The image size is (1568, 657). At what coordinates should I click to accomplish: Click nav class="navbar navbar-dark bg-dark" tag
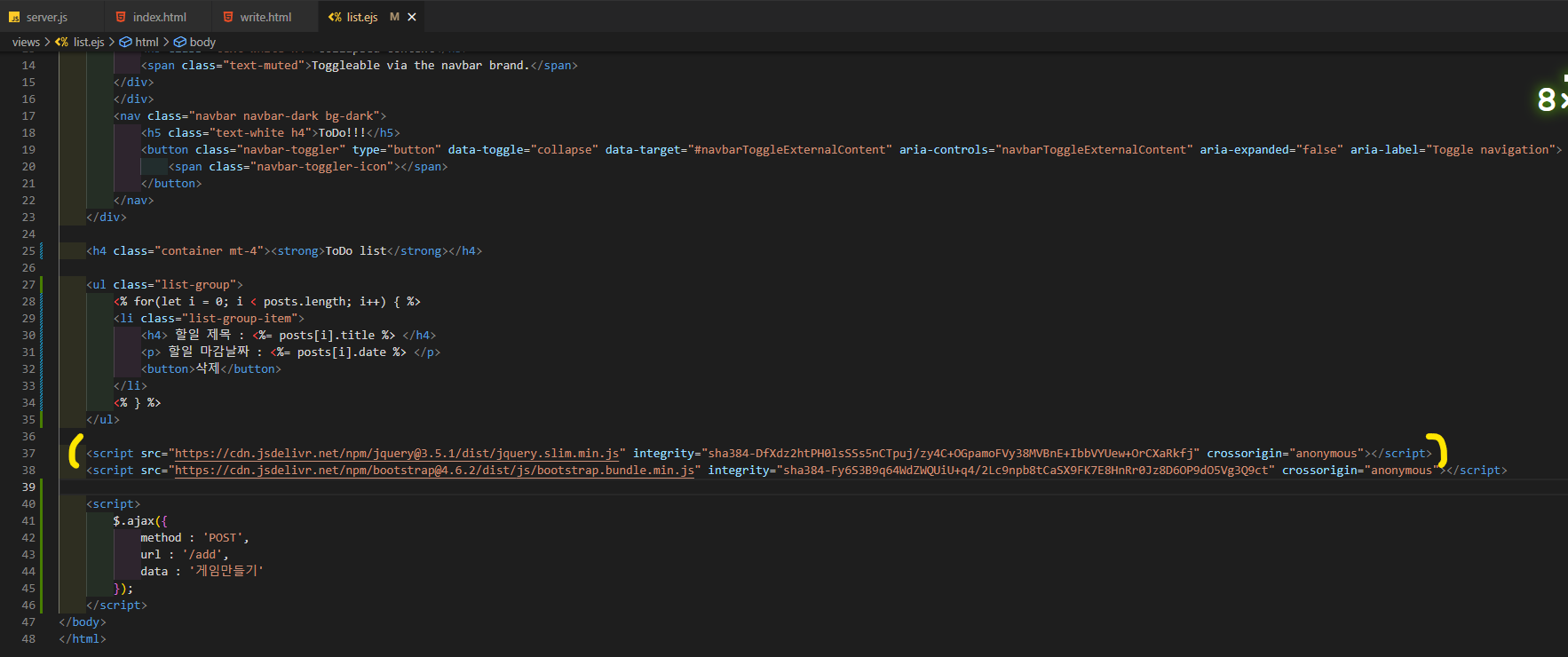(x=249, y=115)
